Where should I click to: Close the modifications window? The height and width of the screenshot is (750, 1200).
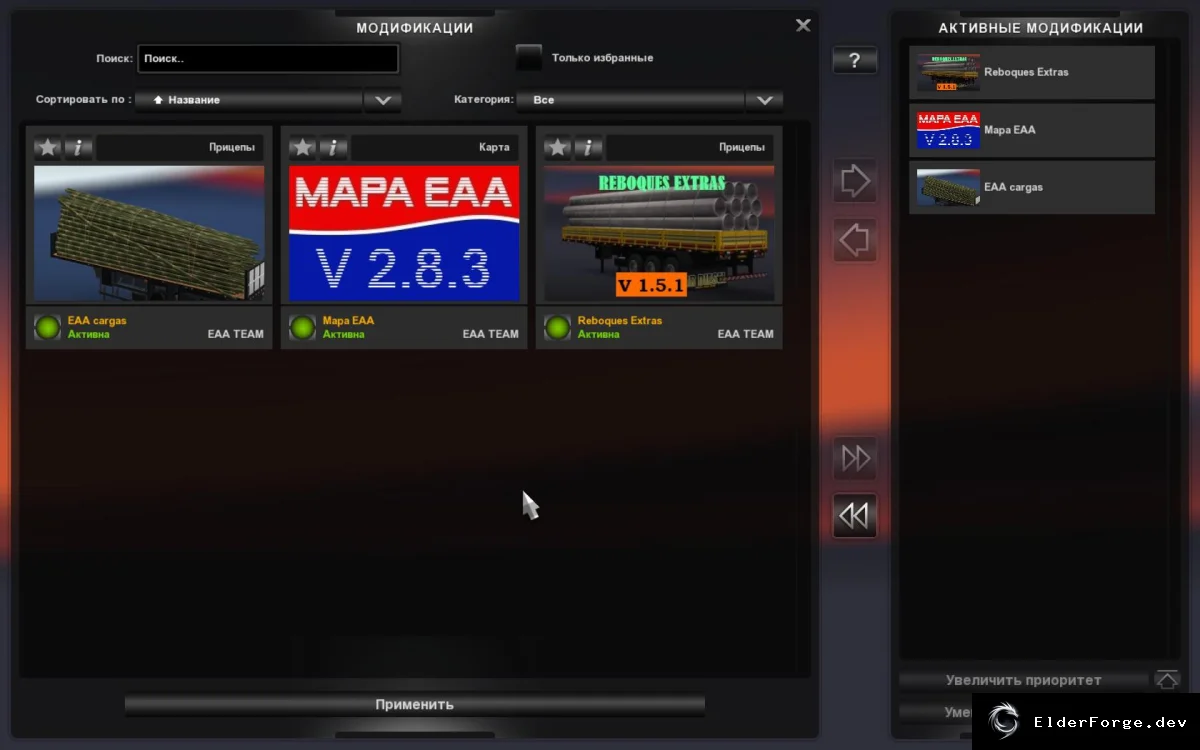[x=803, y=26]
